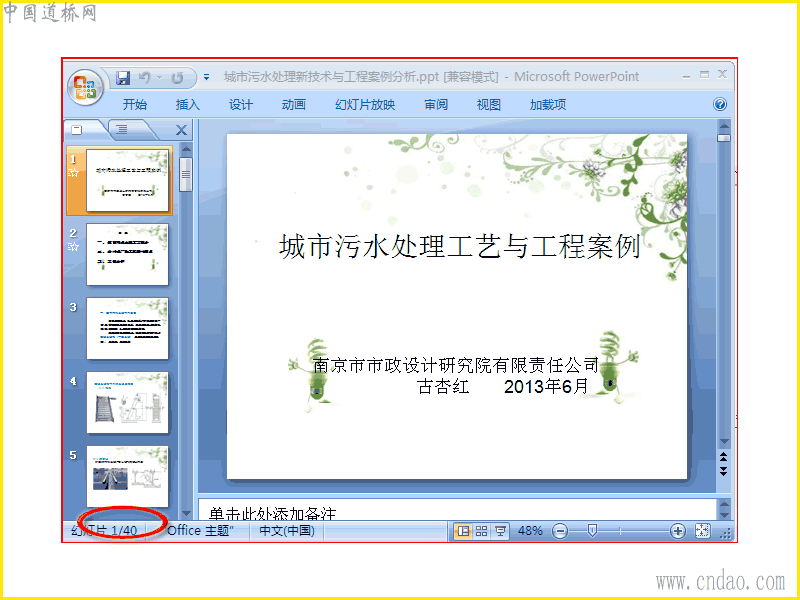Viewport: 800px width, 600px height.
Task: Fit the slide to the current window
Action: pyautogui.click(x=703, y=531)
